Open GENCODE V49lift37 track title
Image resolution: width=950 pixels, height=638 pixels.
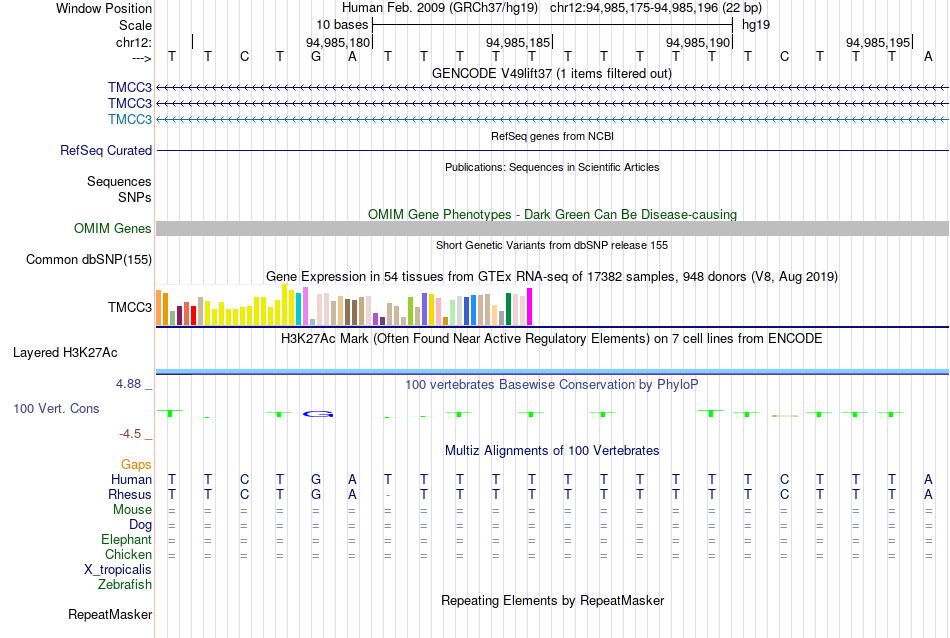(x=552, y=73)
